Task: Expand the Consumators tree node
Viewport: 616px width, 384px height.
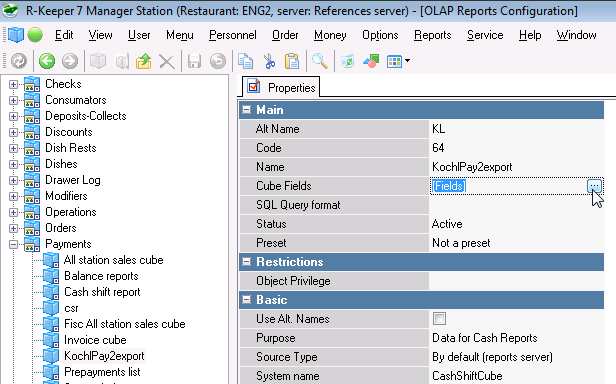Action: pyautogui.click(x=13, y=100)
